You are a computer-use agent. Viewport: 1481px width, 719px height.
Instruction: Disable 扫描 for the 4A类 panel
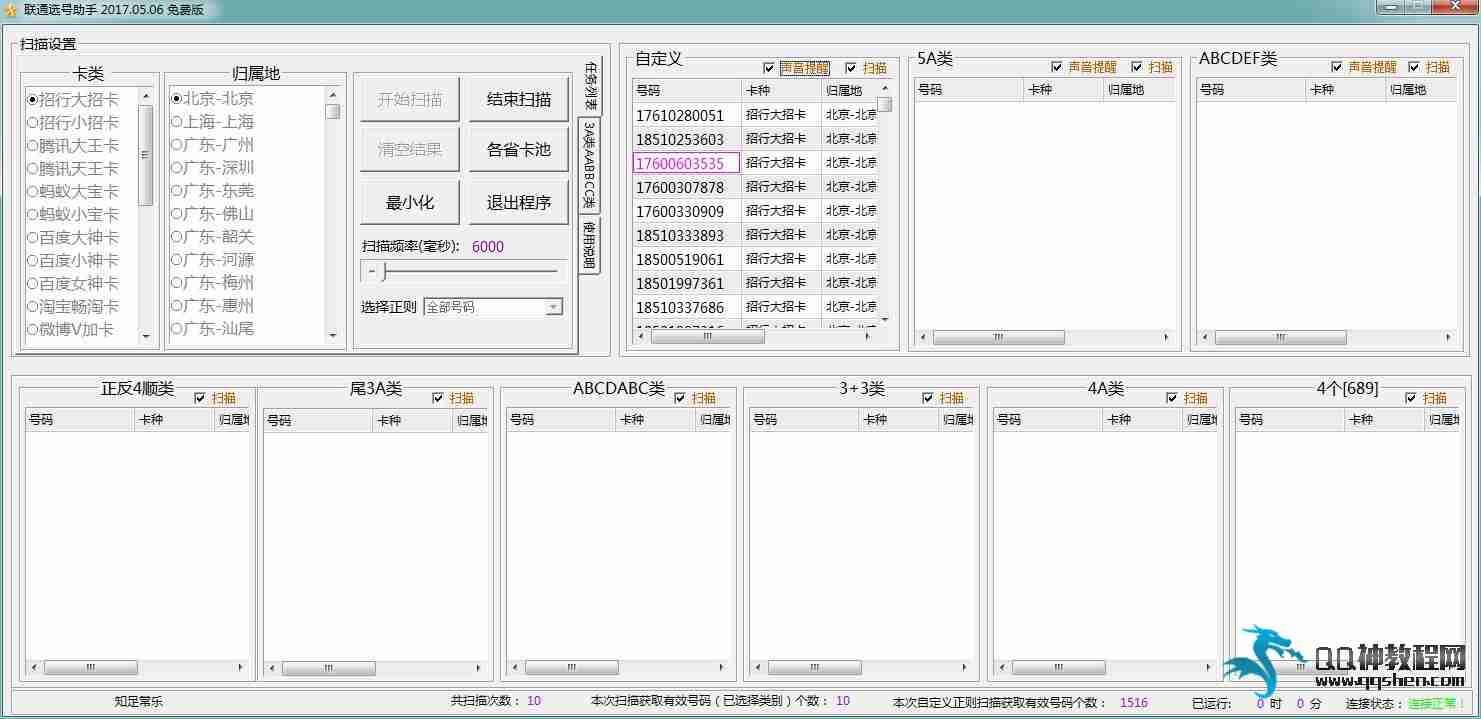(x=1187, y=398)
